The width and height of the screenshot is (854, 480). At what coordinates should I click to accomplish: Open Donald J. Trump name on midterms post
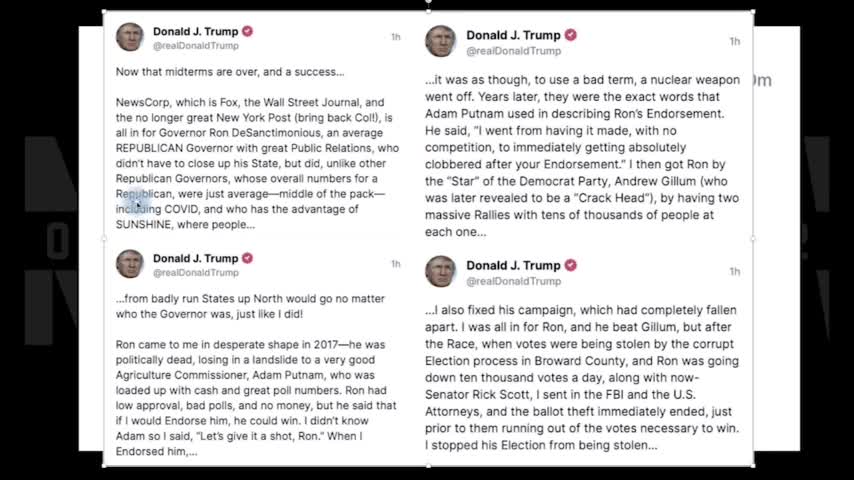[x=195, y=31]
